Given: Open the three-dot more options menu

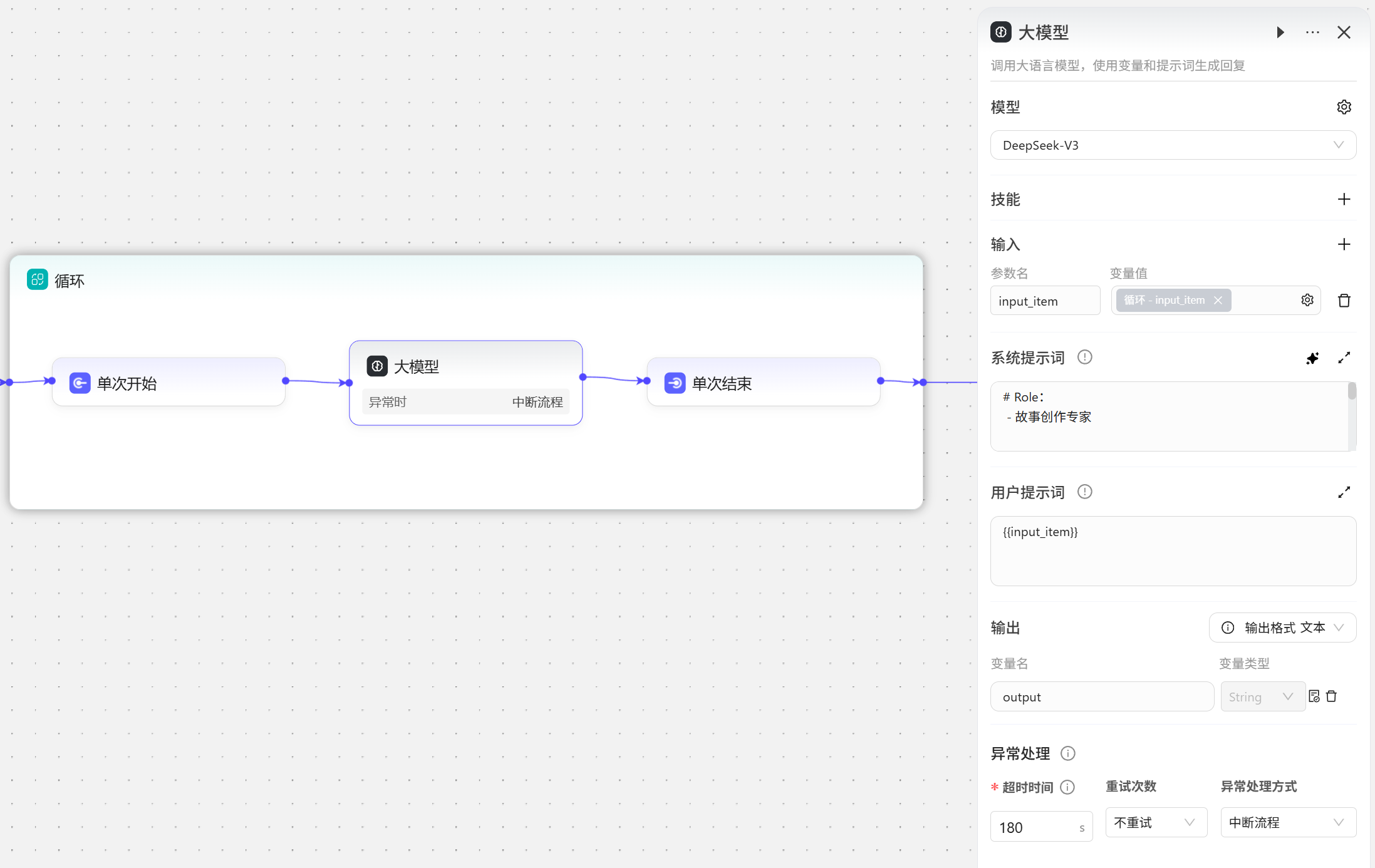Looking at the screenshot, I should click(x=1312, y=33).
